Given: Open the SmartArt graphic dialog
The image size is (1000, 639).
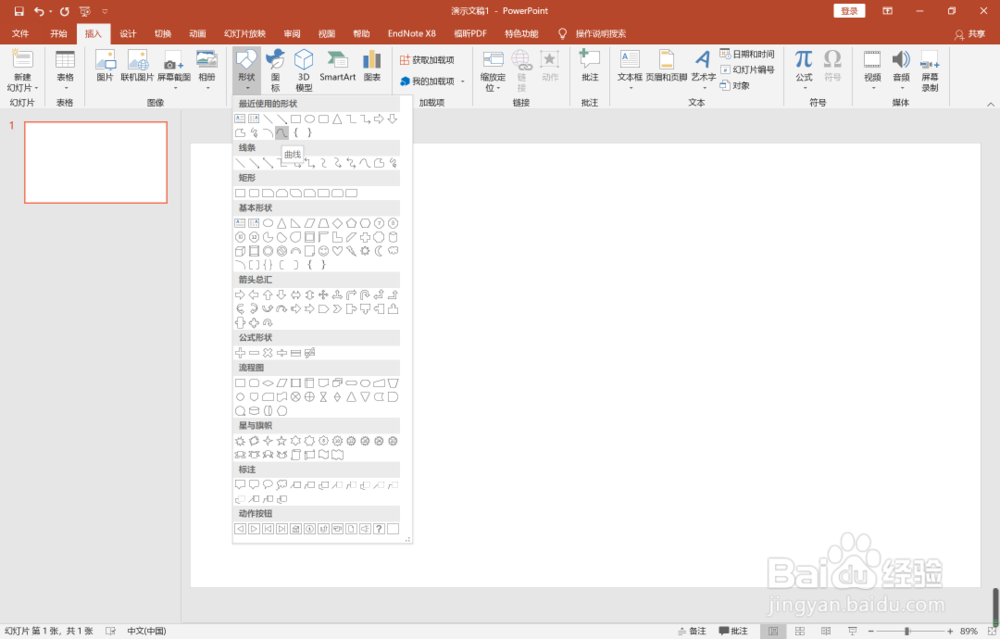Looking at the screenshot, I should point(337,66).
